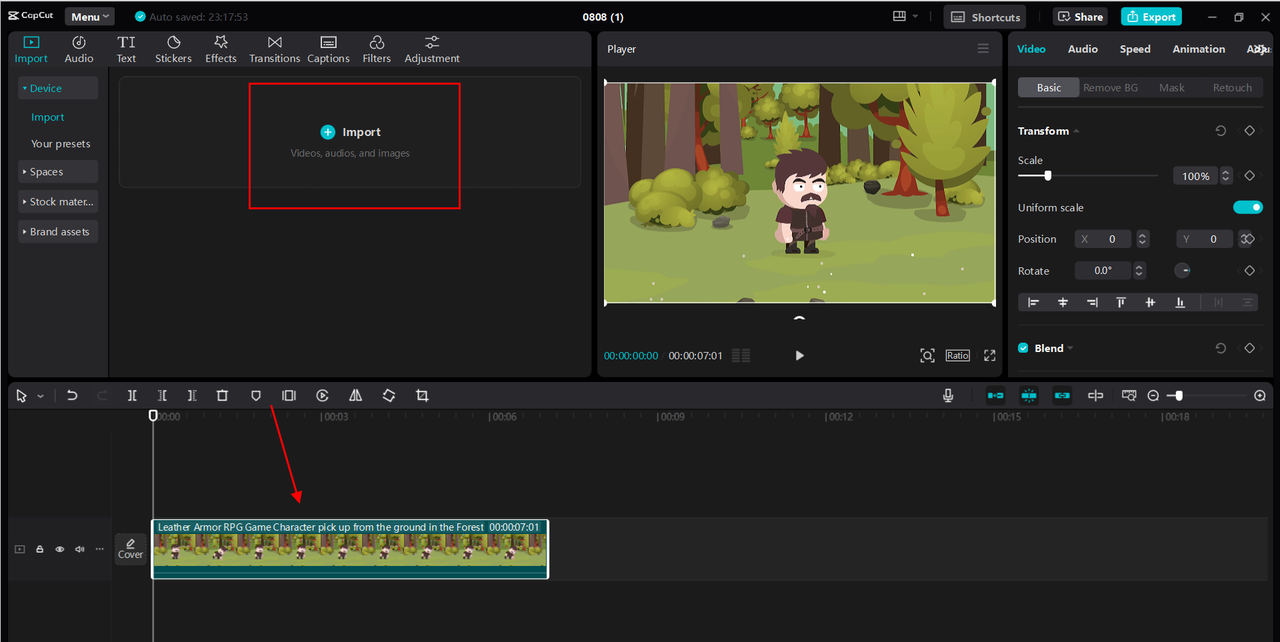
Task: Switch to the Speed tab
Action: (1135, 49)
